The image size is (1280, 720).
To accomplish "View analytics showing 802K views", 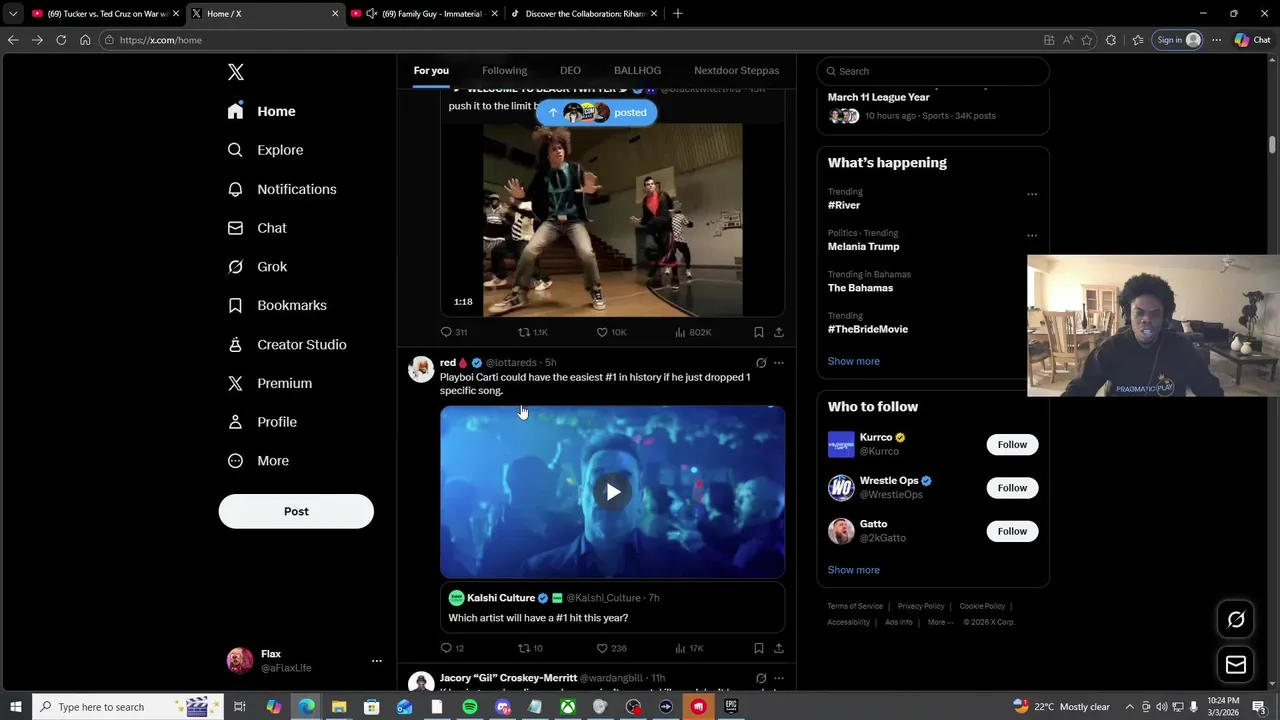I will click(693, 332).
